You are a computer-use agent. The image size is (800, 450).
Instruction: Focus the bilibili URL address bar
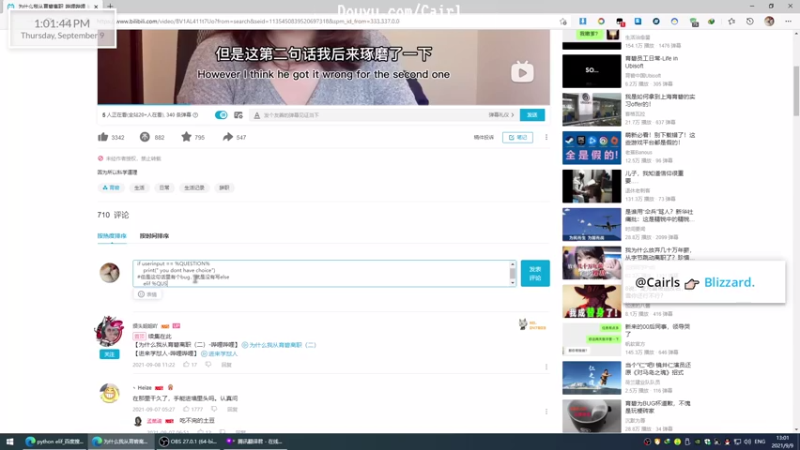point(327,21)
